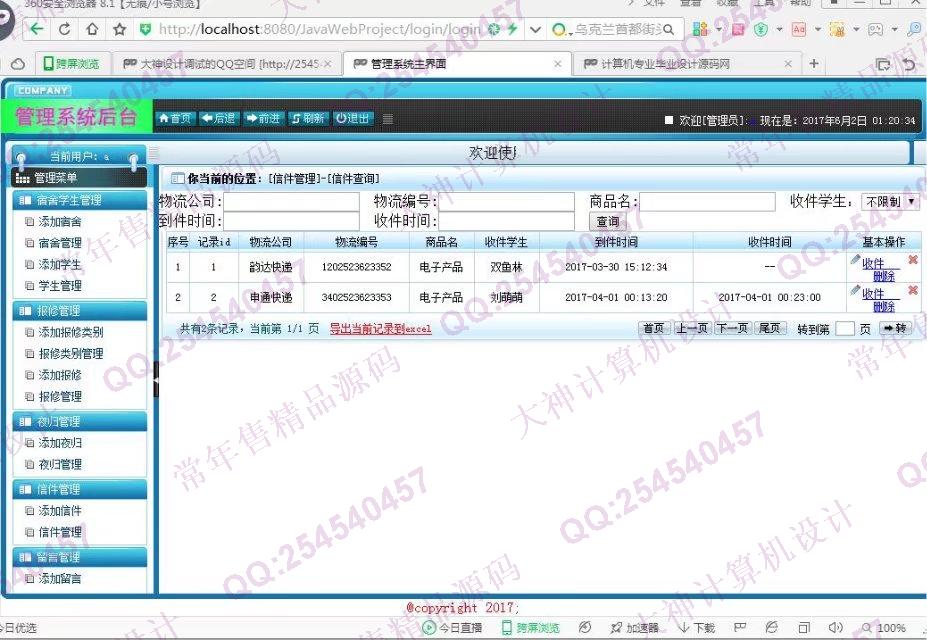Open 信件管理 item in sidebar

(60, 532)
